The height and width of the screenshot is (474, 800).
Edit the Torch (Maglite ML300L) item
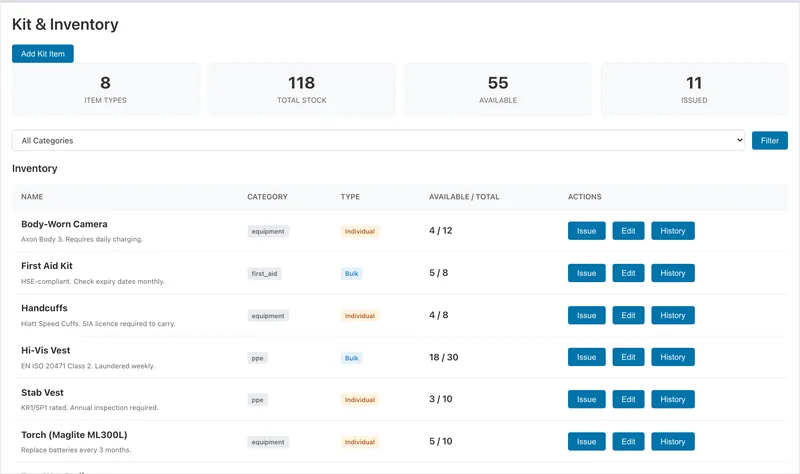[628, 441]
